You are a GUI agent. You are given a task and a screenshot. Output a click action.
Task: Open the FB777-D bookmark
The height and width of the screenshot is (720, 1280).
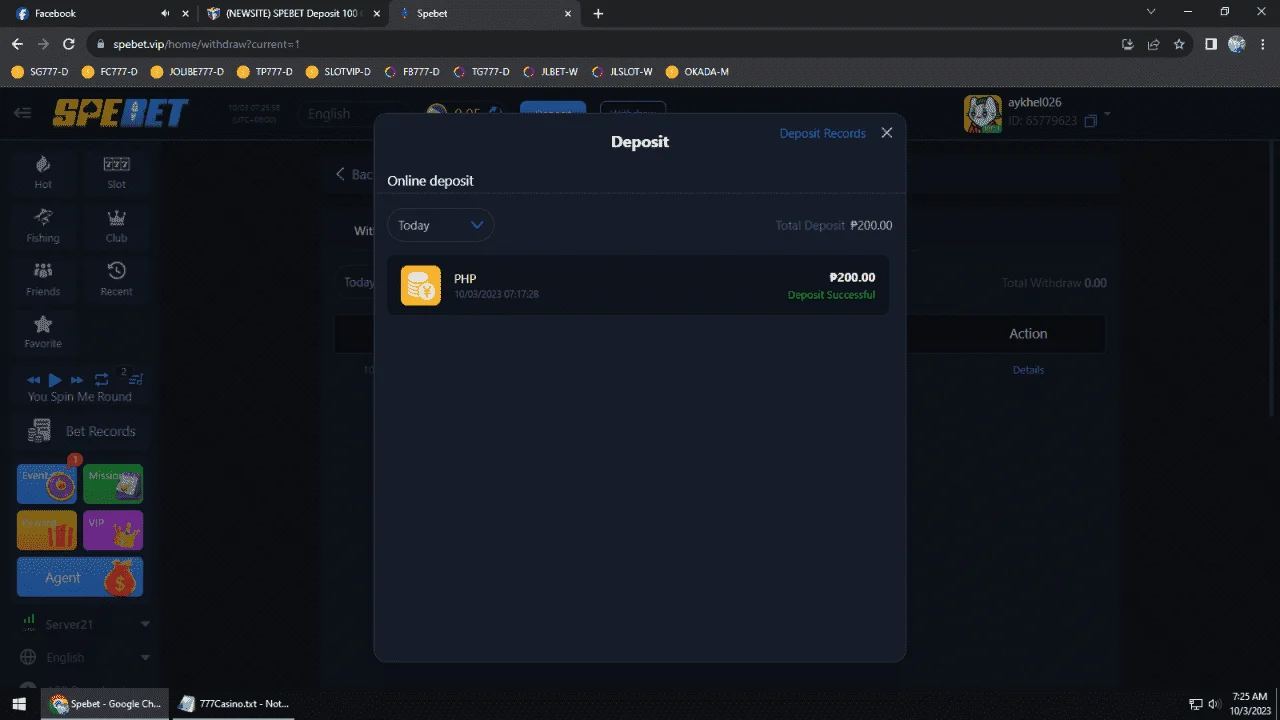pyautogui.click(x=412, y=72)
